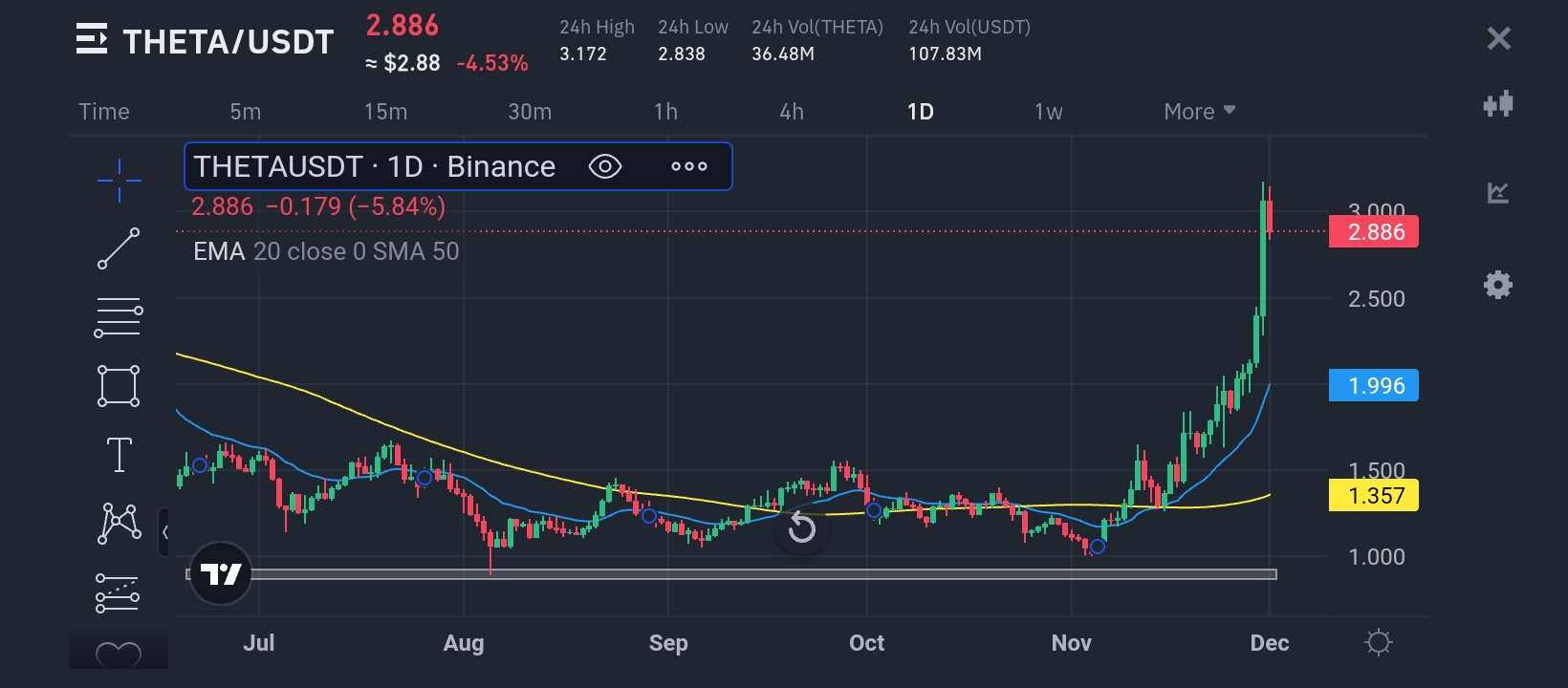Switch to the Time chart view
1568x688 pixels.
104,112
